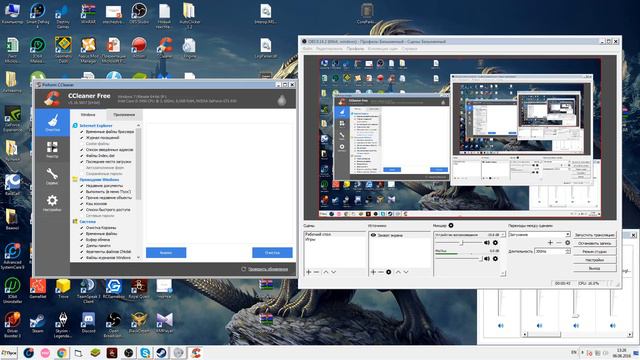Click the Очистка button to run cleaner
Viewport: 640px width, 360px height.
pyautogui.click(x=272, y=253)
